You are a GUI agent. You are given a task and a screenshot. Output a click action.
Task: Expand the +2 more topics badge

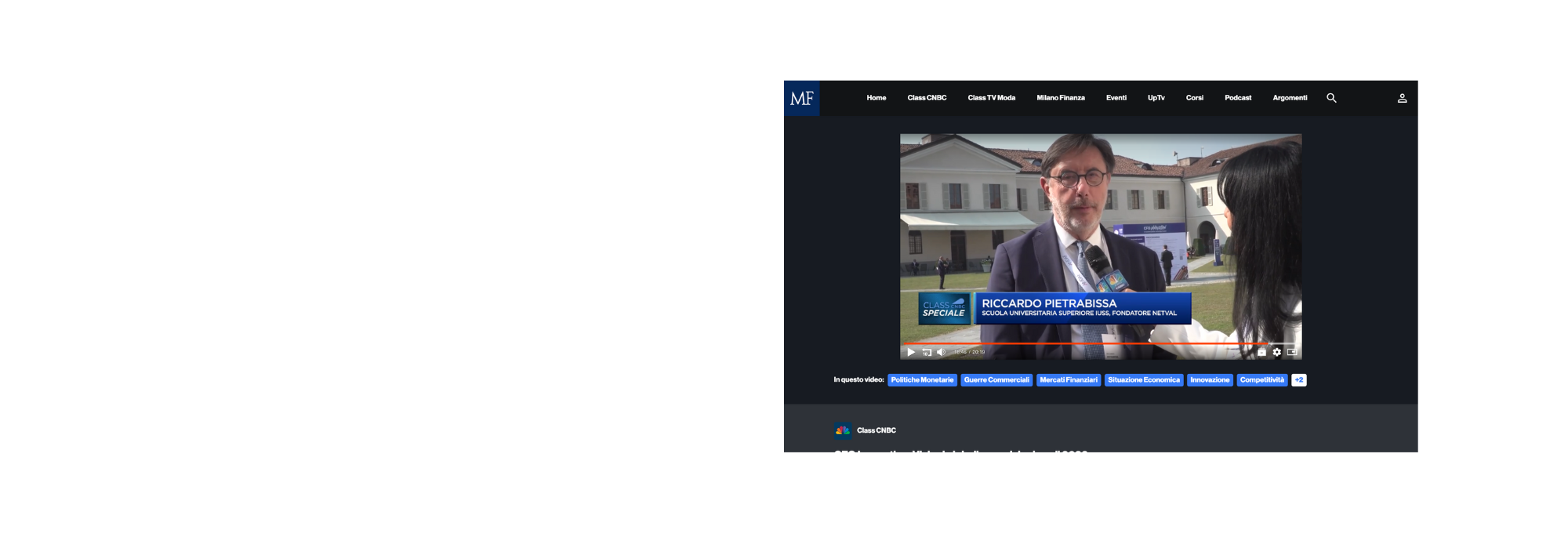1299,380
